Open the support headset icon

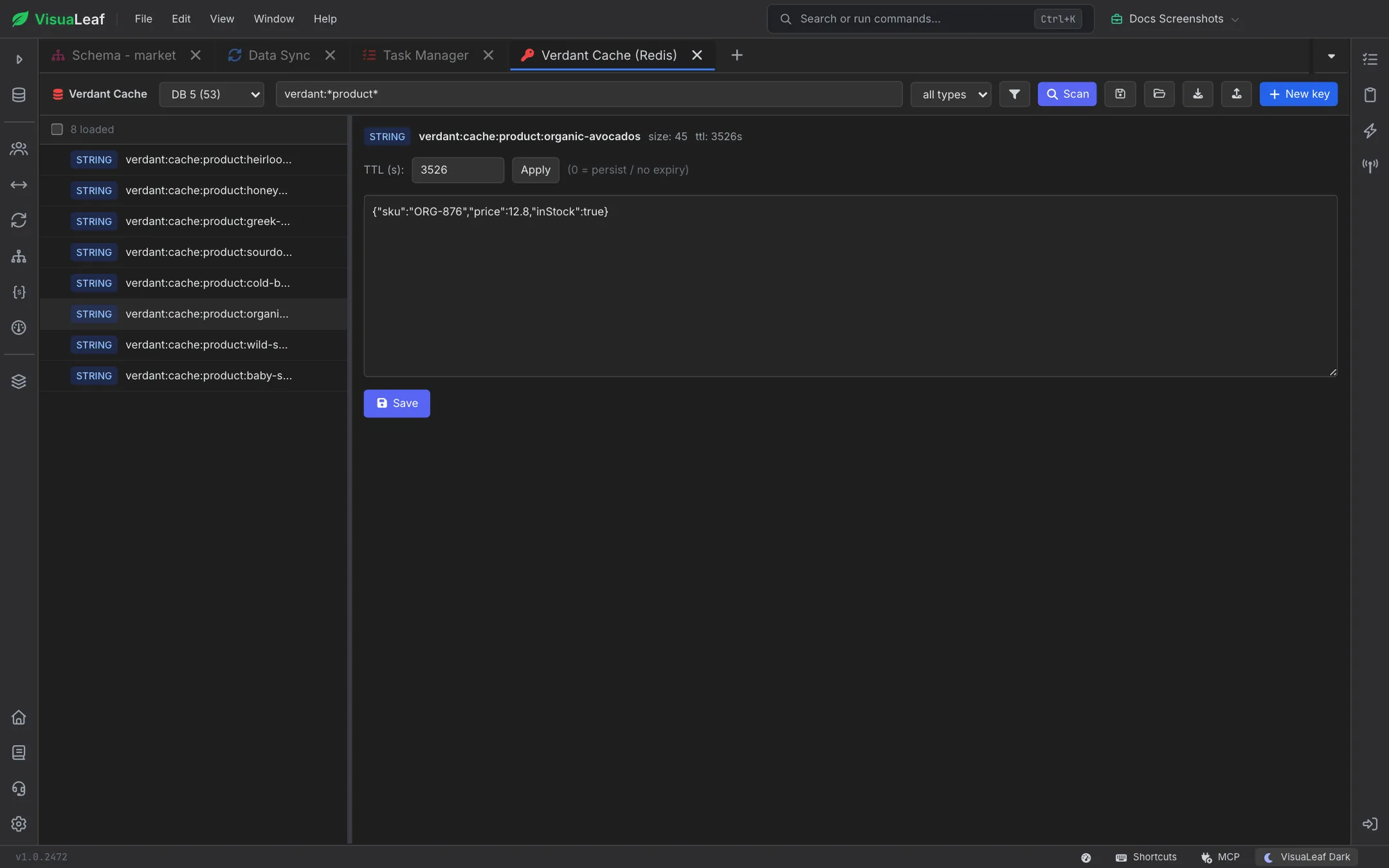click(19, 788)
